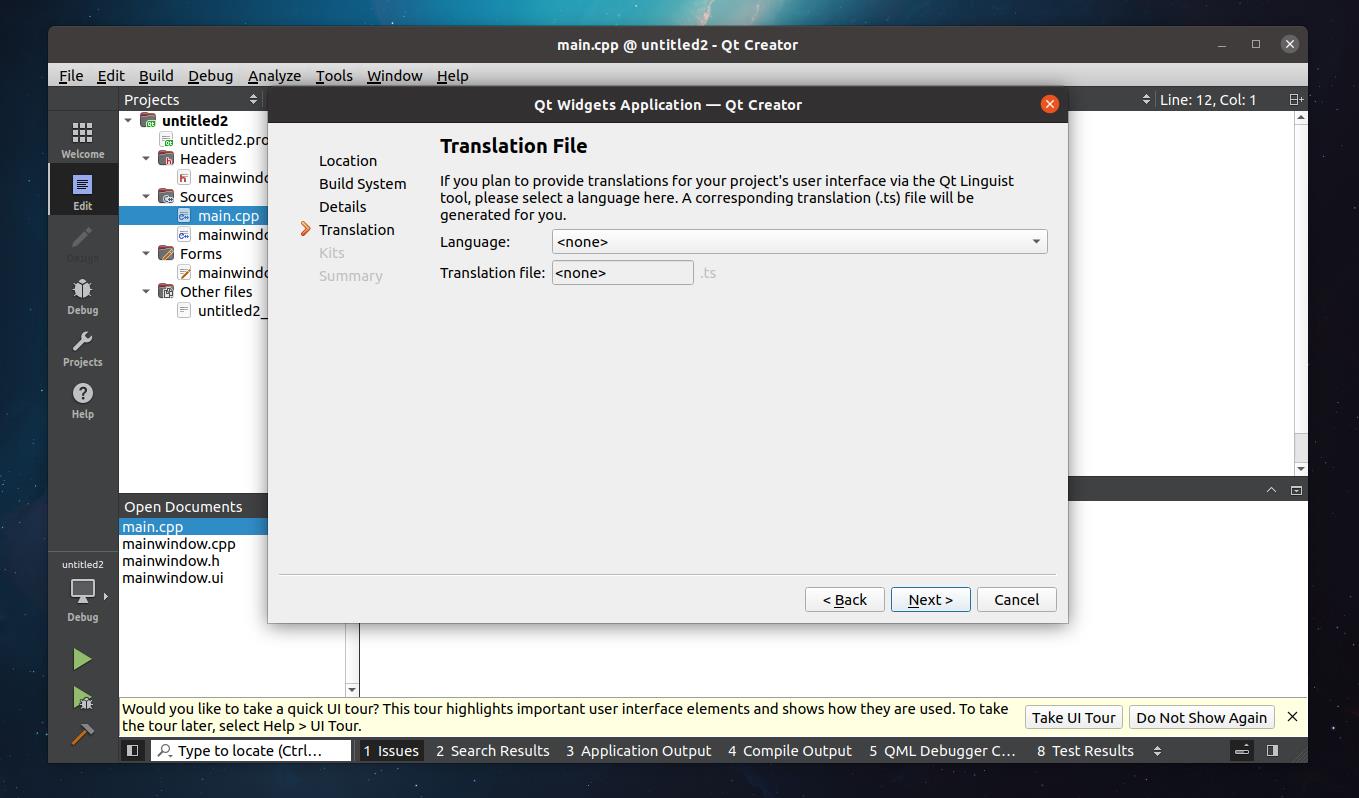Close the UI tour info bar
1359x798 pixels.
pos(1292,717)
